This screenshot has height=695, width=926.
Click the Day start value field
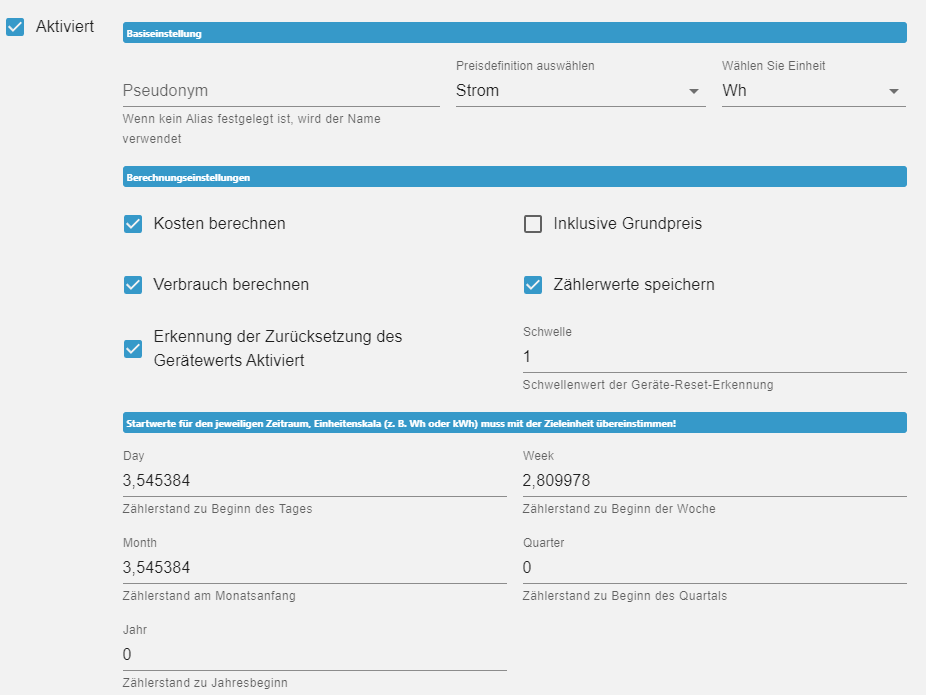[x=314, y=481]
